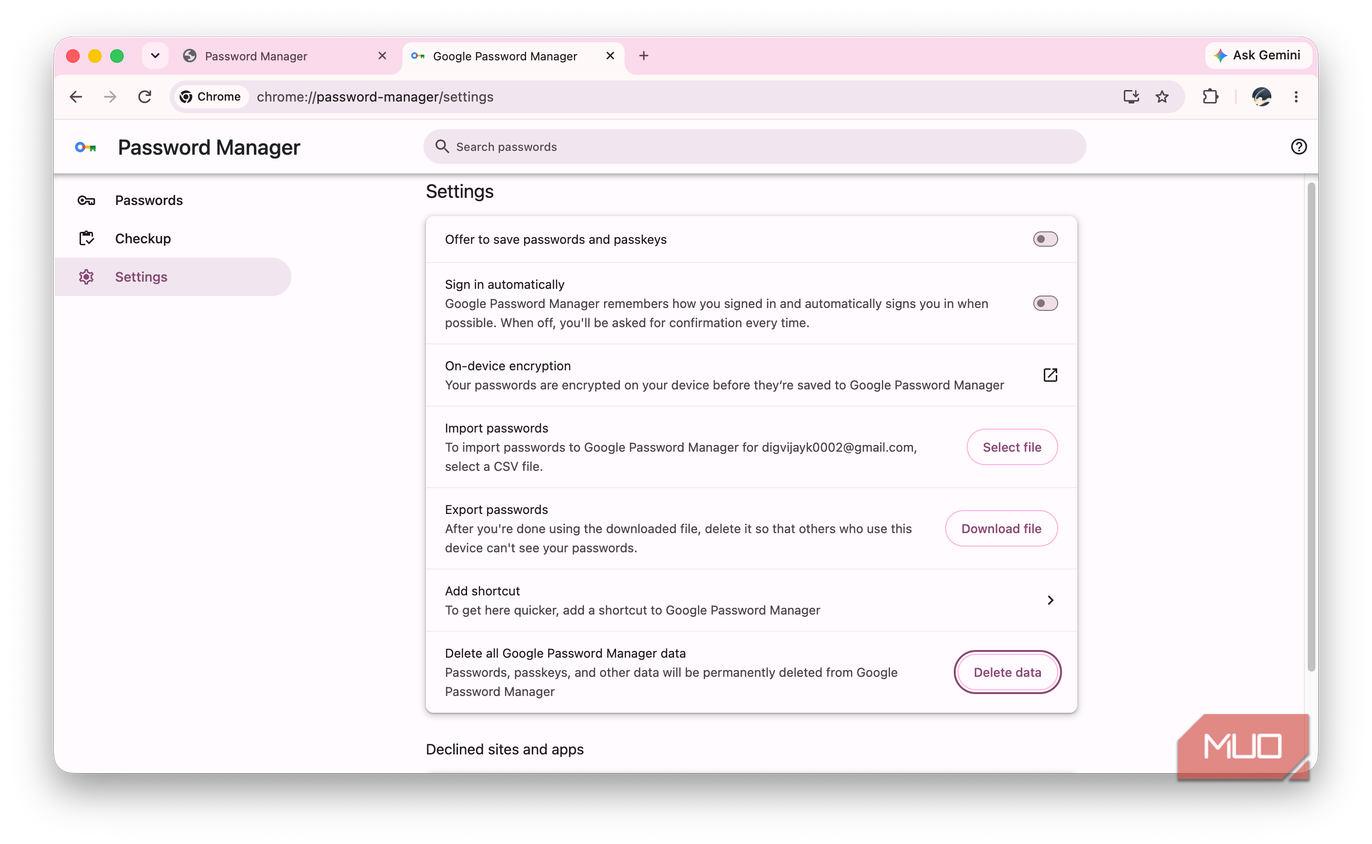Screen dimensions: 1372x844
Task: Bookmark this page with the star icon
Action: click(1162, 97)
